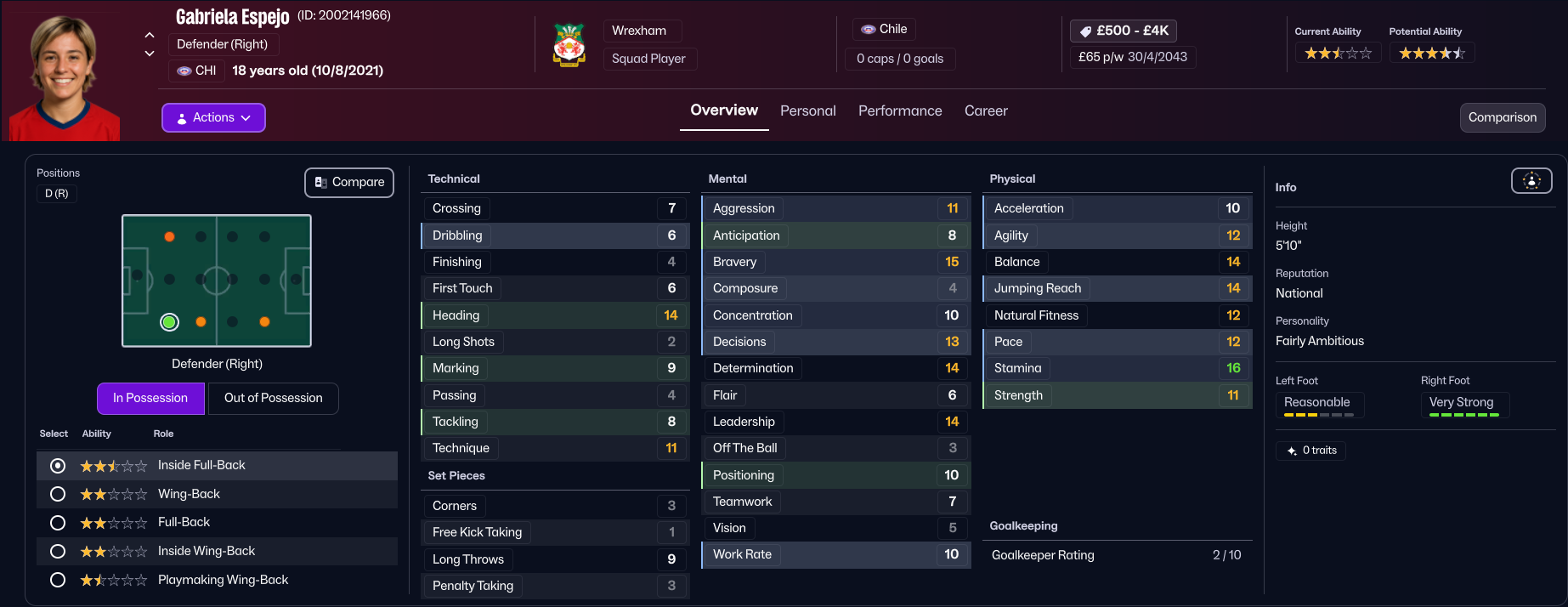Click the player traits sparkle icon

(1292, 451)
